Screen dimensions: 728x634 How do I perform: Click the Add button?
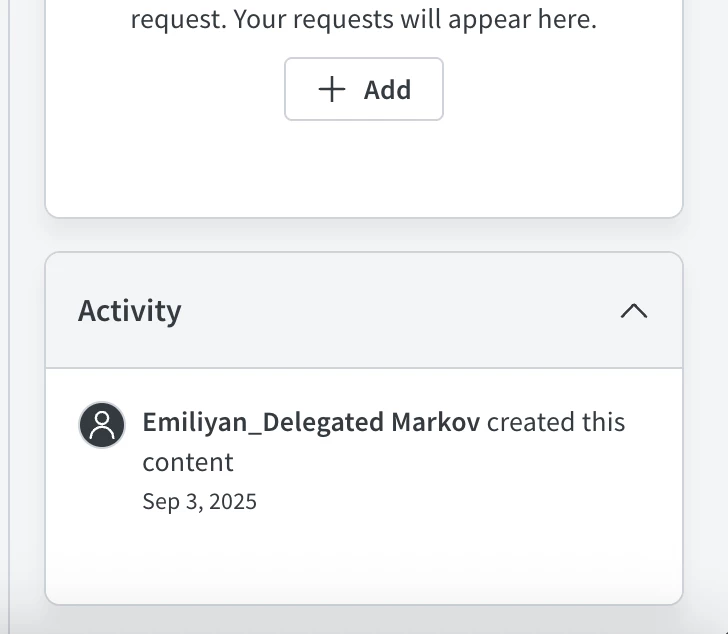364,89
